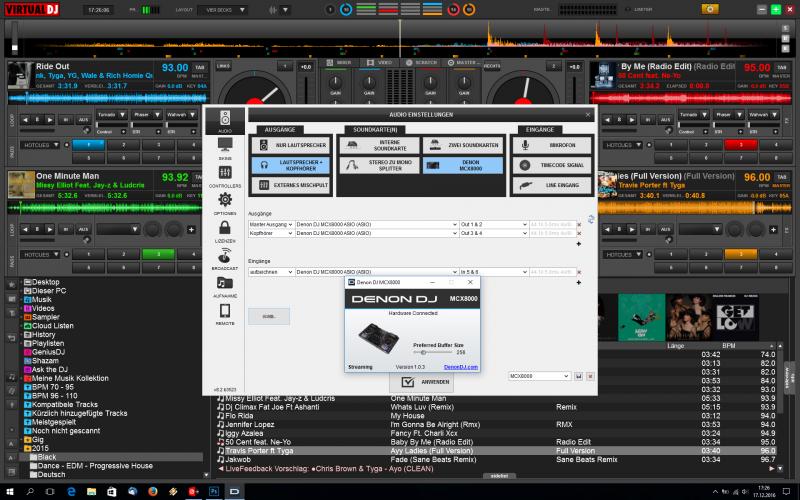Click the Get Low album cover thumbnail
The image size is (800, 500).
[735, 317]
